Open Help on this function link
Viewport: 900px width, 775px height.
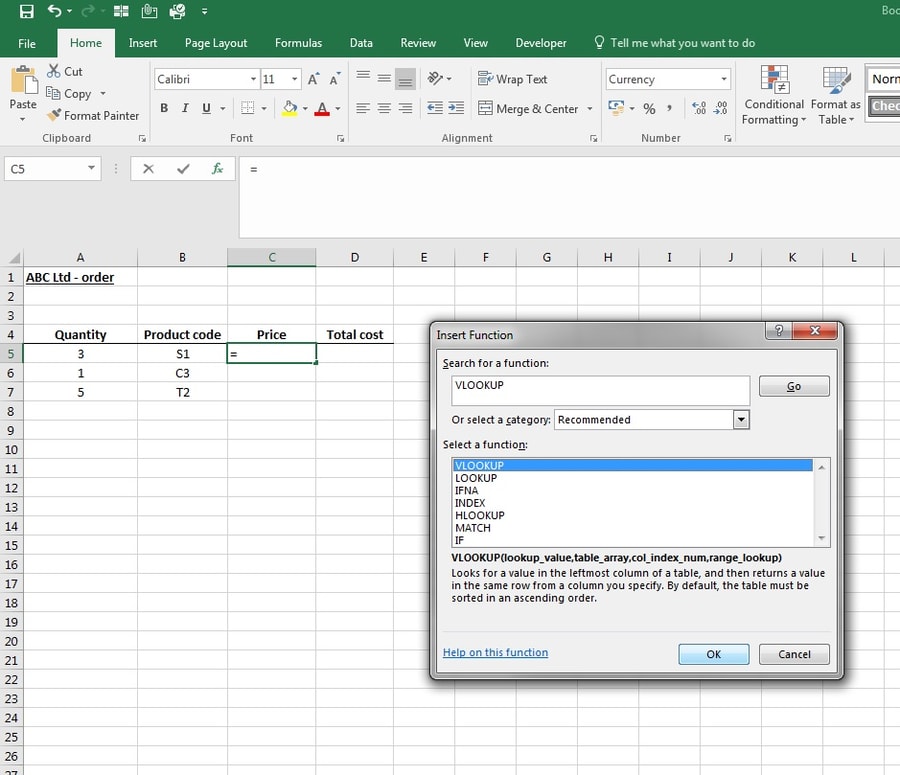(495, 653)
